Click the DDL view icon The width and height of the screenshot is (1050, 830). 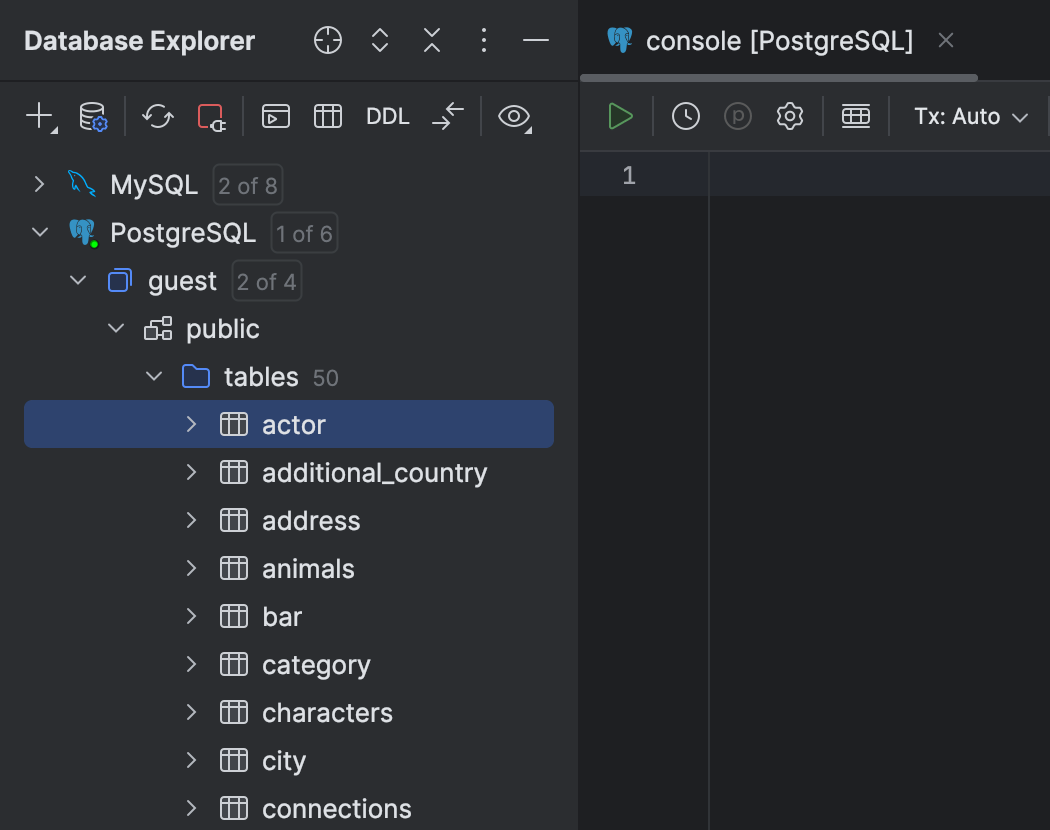point(387,116)
